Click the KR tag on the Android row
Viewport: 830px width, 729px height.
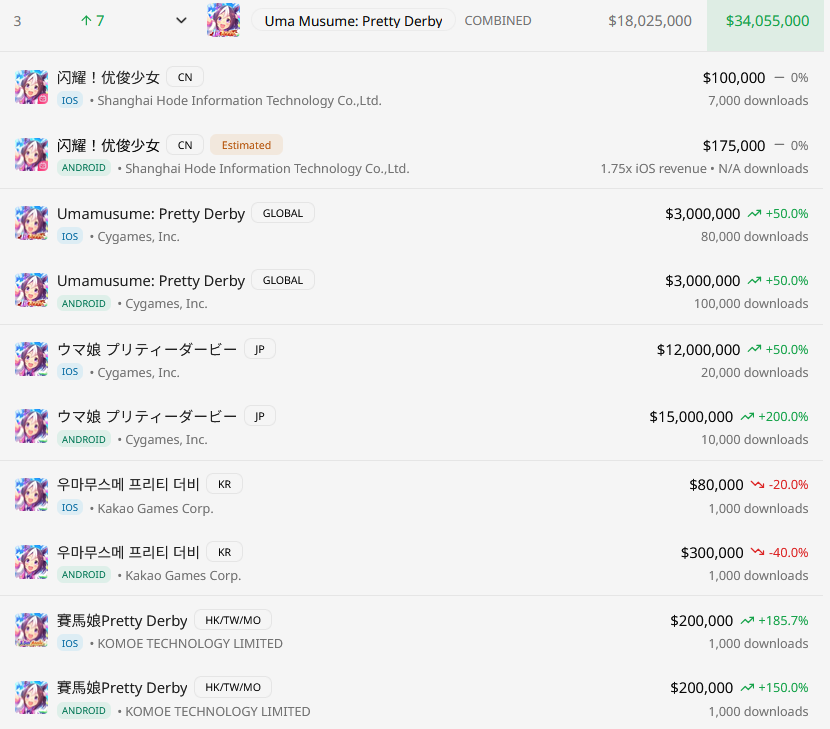[x=224, y=552]
